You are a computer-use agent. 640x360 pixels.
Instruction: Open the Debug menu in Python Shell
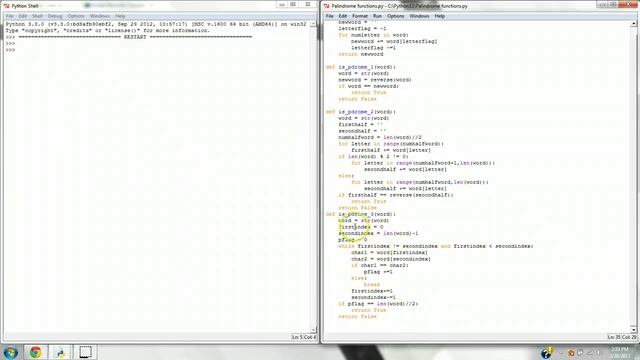[x=55, y=16]
